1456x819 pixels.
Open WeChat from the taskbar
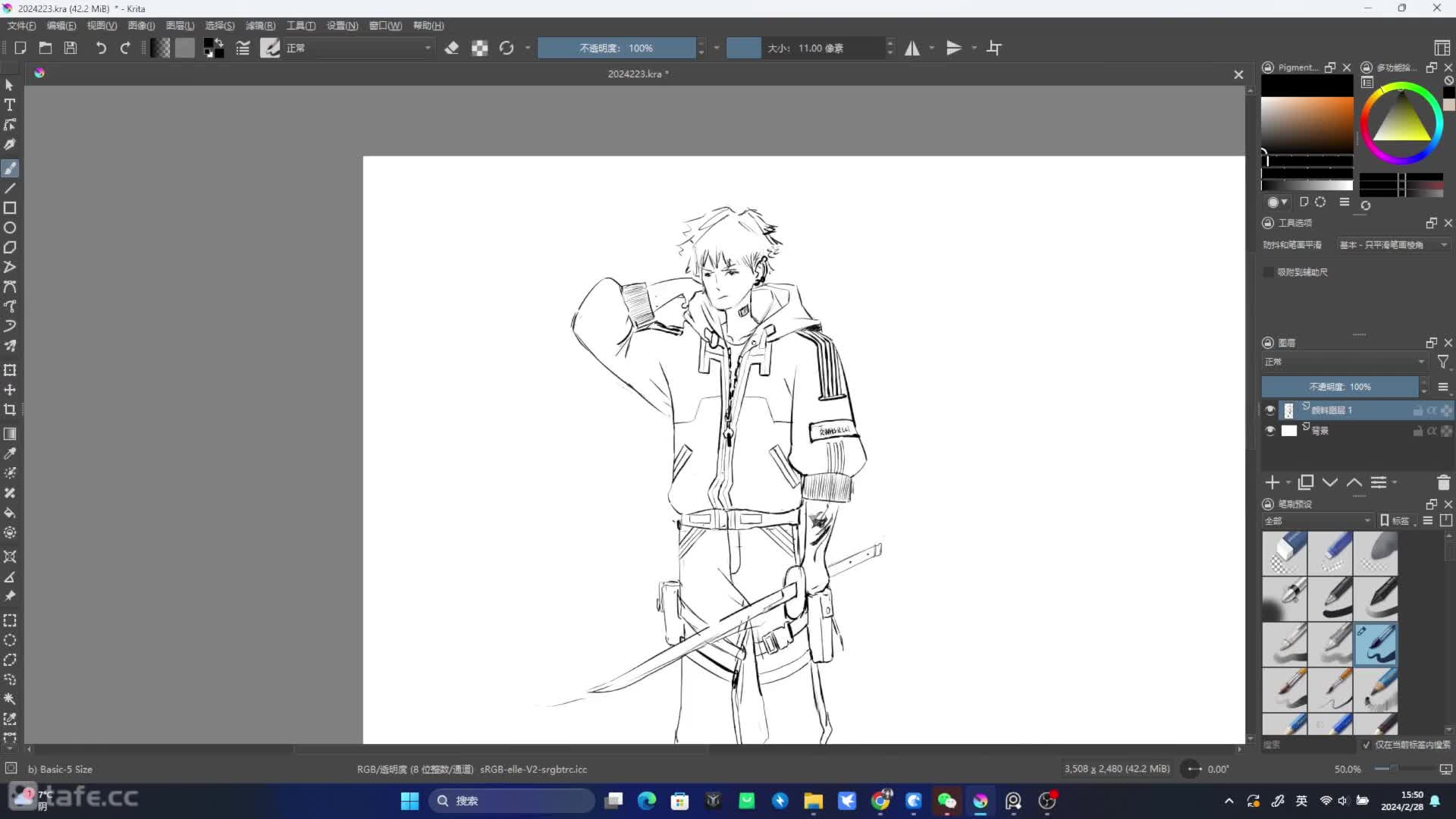click(947, 801)
